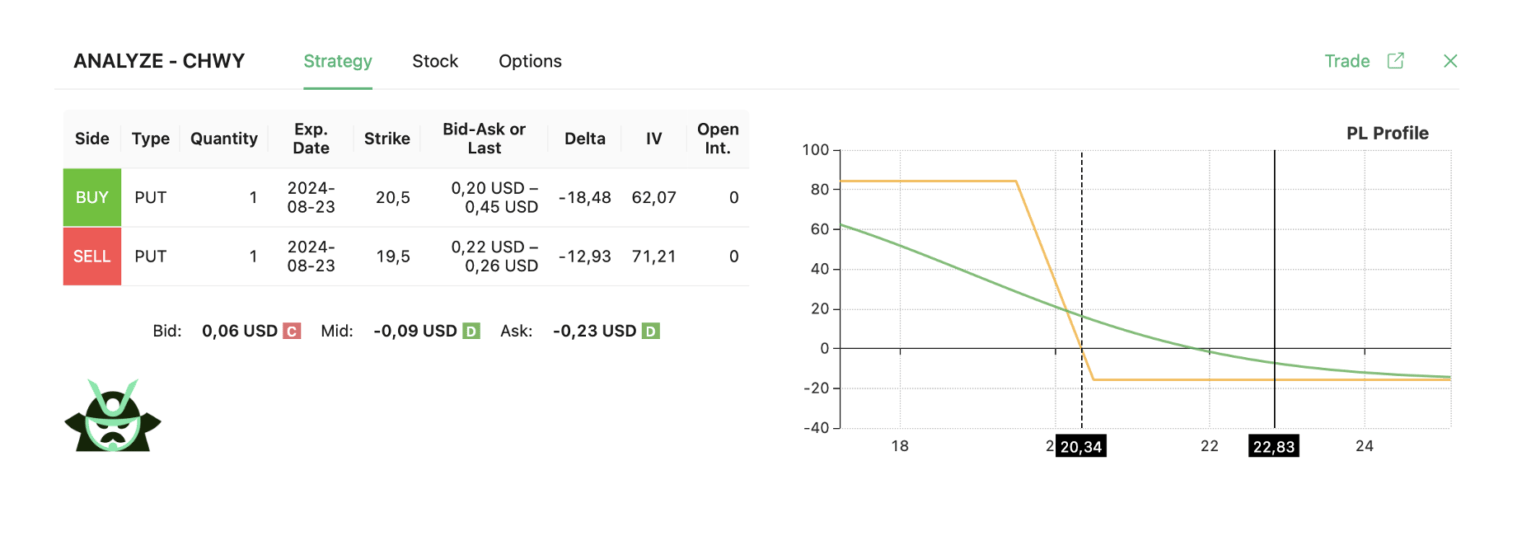
Task: Open the Stock tab
Action: pos(435,61)
